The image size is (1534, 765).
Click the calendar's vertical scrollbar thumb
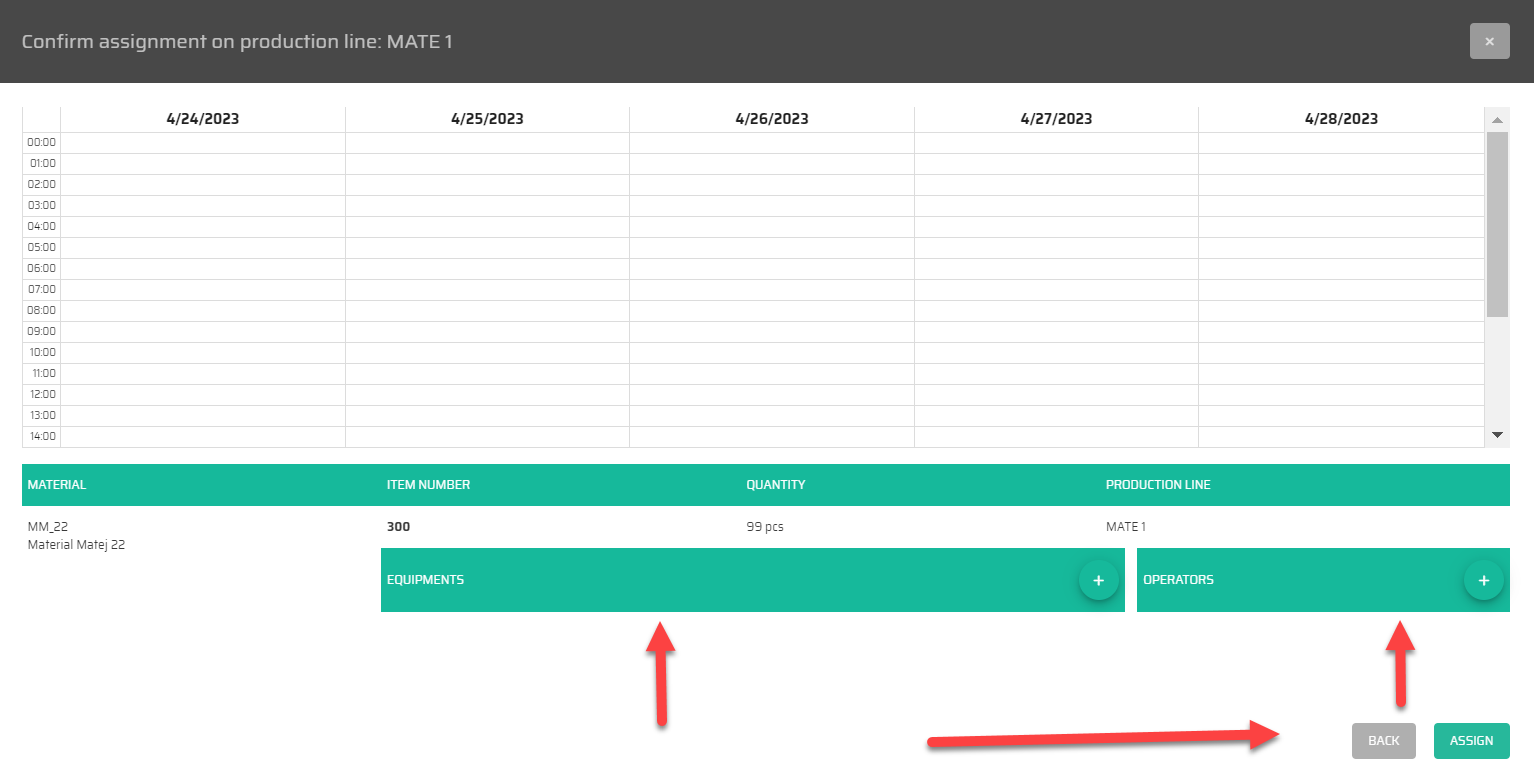pyautogui.click(x=1496, y=223)
